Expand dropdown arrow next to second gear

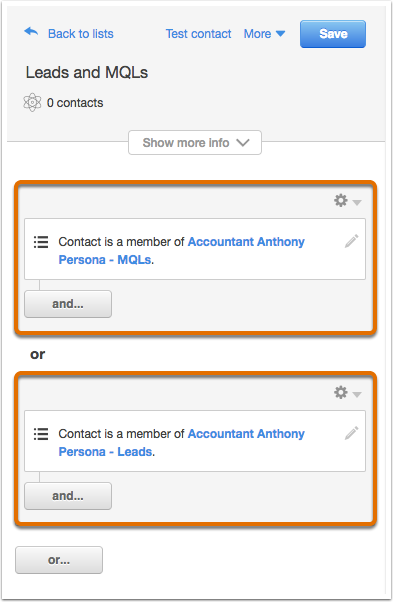tap(357, 394)
